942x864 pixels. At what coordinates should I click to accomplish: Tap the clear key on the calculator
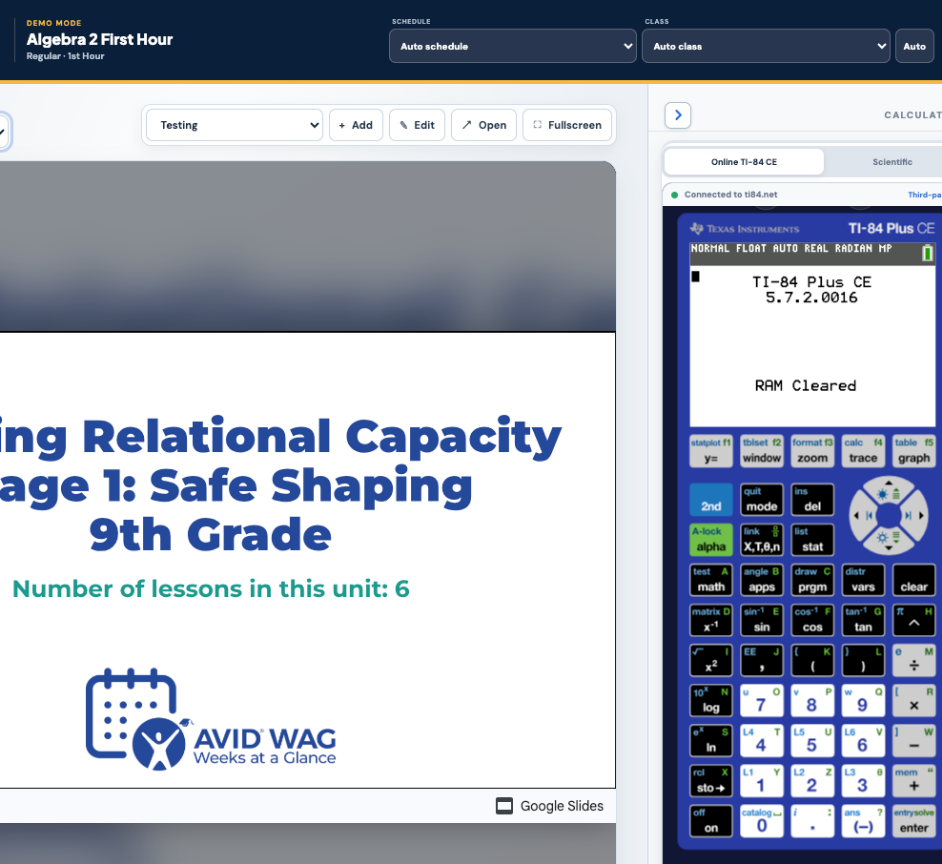pos(914,580)
